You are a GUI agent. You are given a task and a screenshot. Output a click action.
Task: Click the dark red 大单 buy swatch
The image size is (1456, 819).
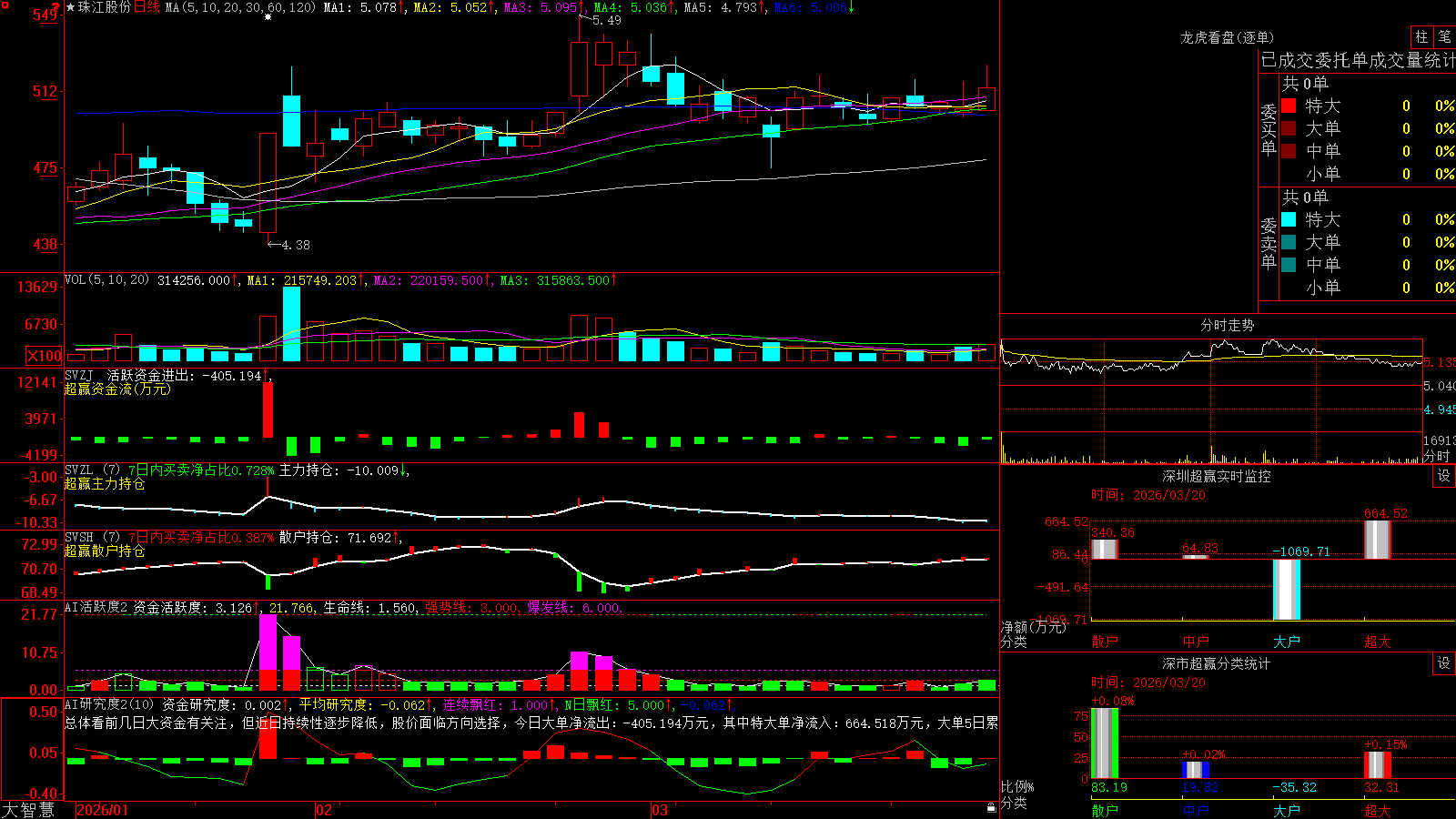[1289, 128]
